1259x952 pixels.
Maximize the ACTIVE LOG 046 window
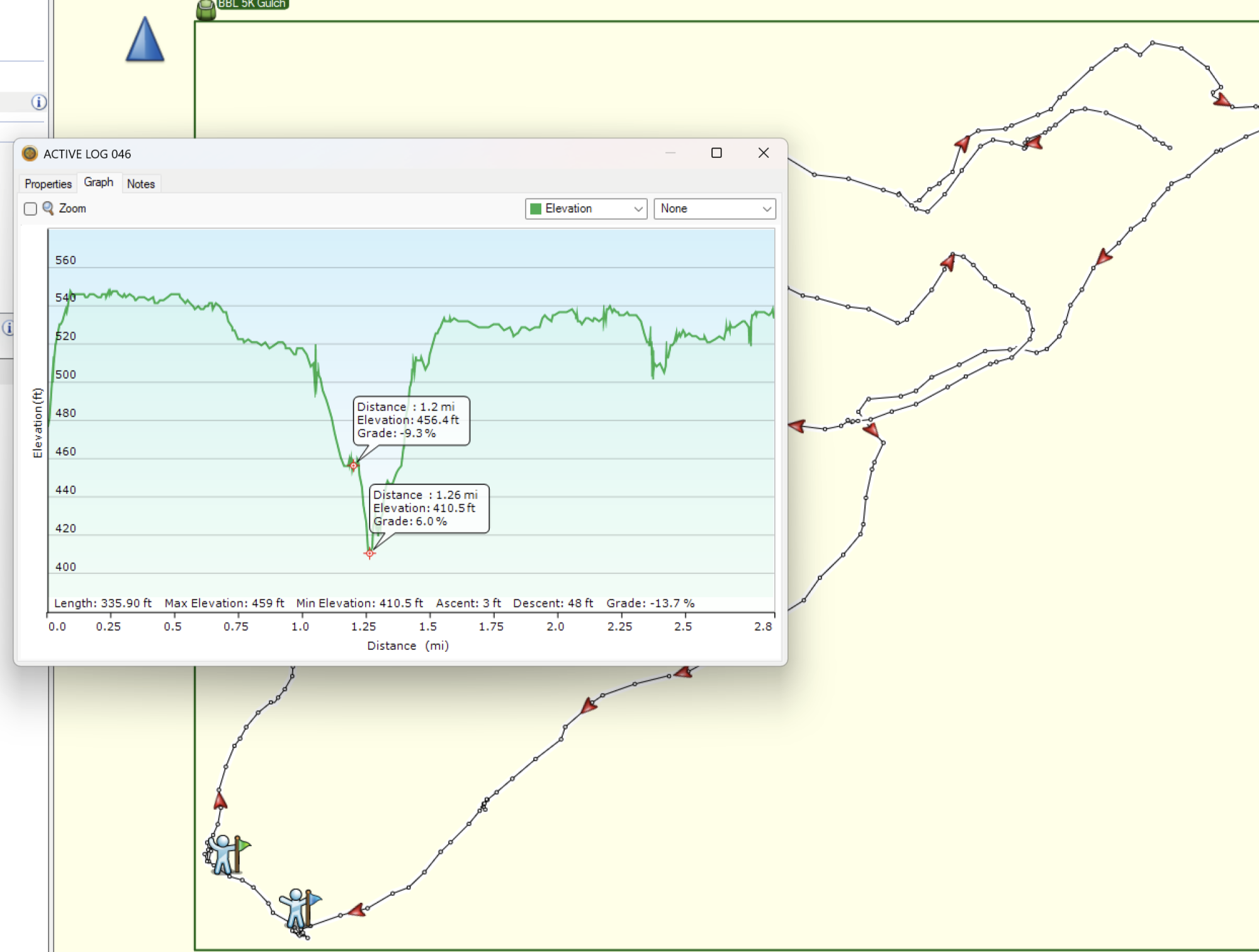[716, 153]
